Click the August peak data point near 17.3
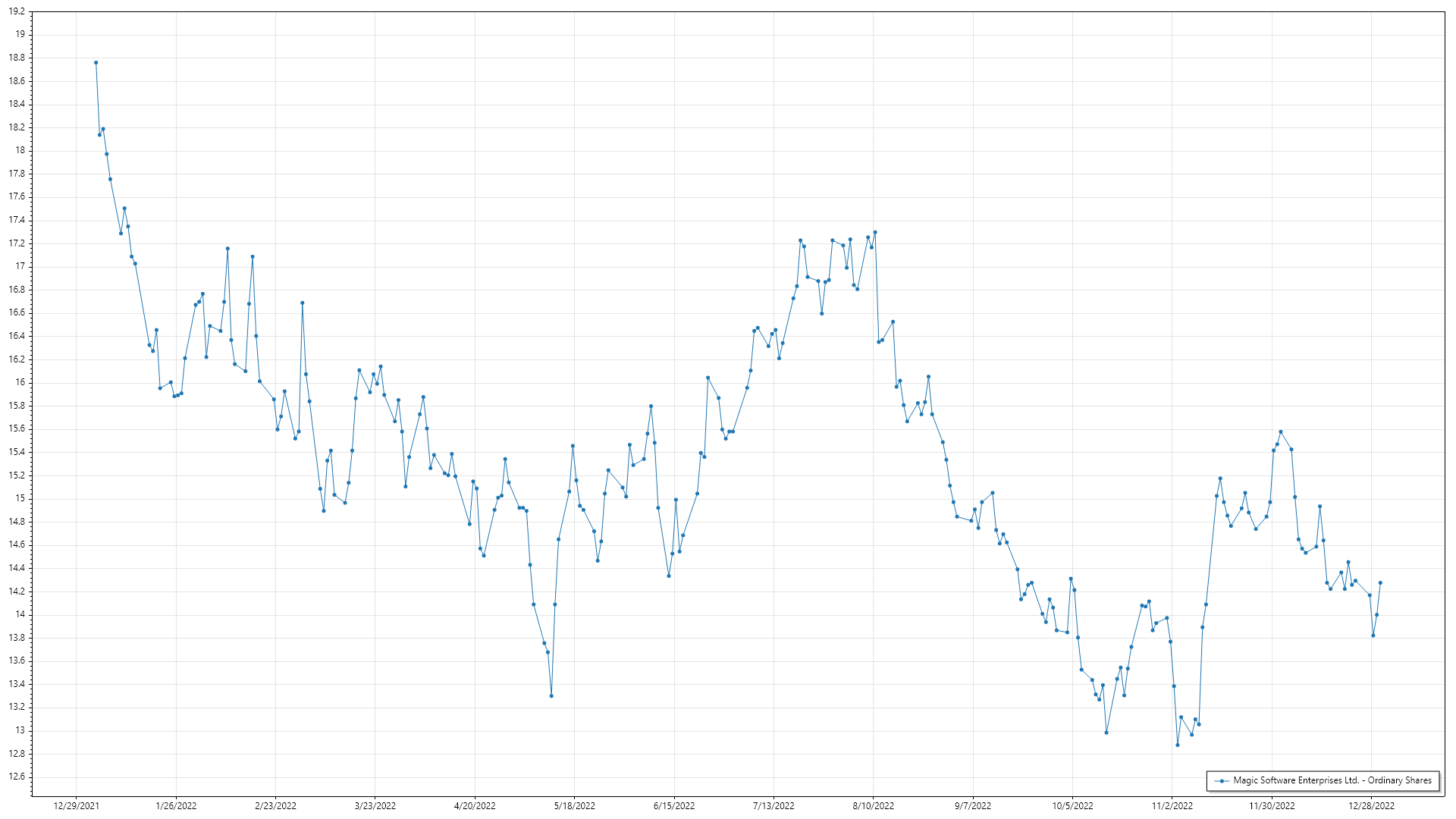Viewport: 1456px width, 819px height. [875, 232]
